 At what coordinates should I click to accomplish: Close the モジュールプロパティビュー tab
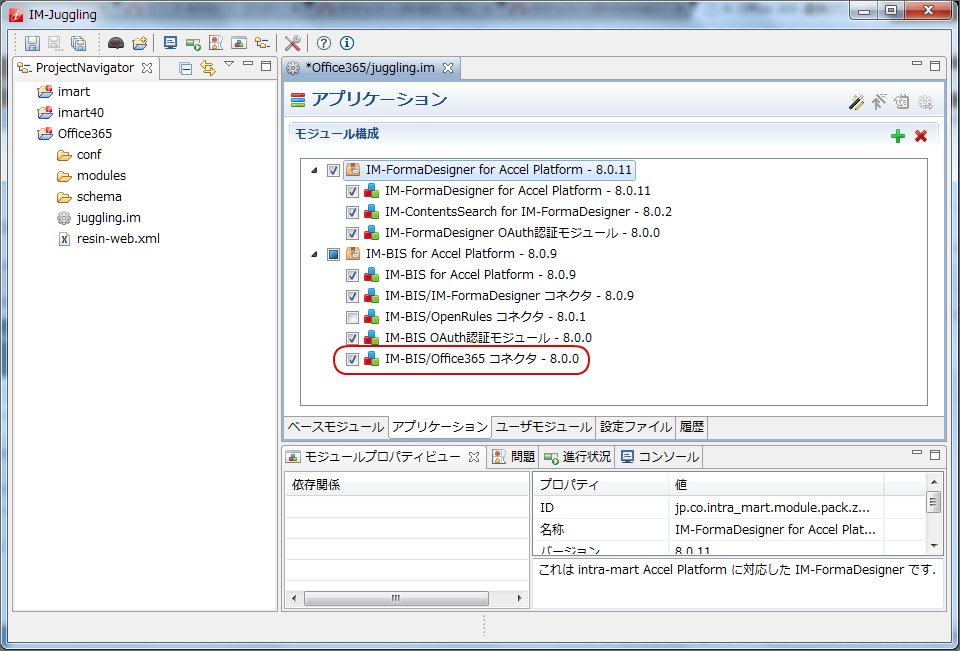point(473,457)
